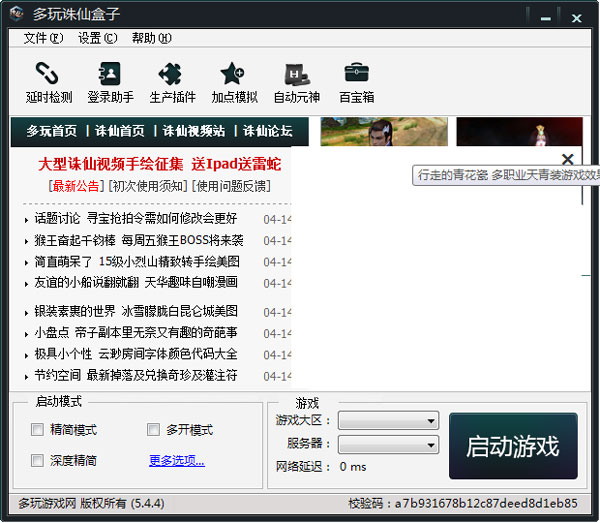Viewport: 600px width, 523px height.
Task: Open news 猴王奋起千钧棒 每周五猴王BOSS将来袭
Action: pyautogui.click(x=139, y=240)
